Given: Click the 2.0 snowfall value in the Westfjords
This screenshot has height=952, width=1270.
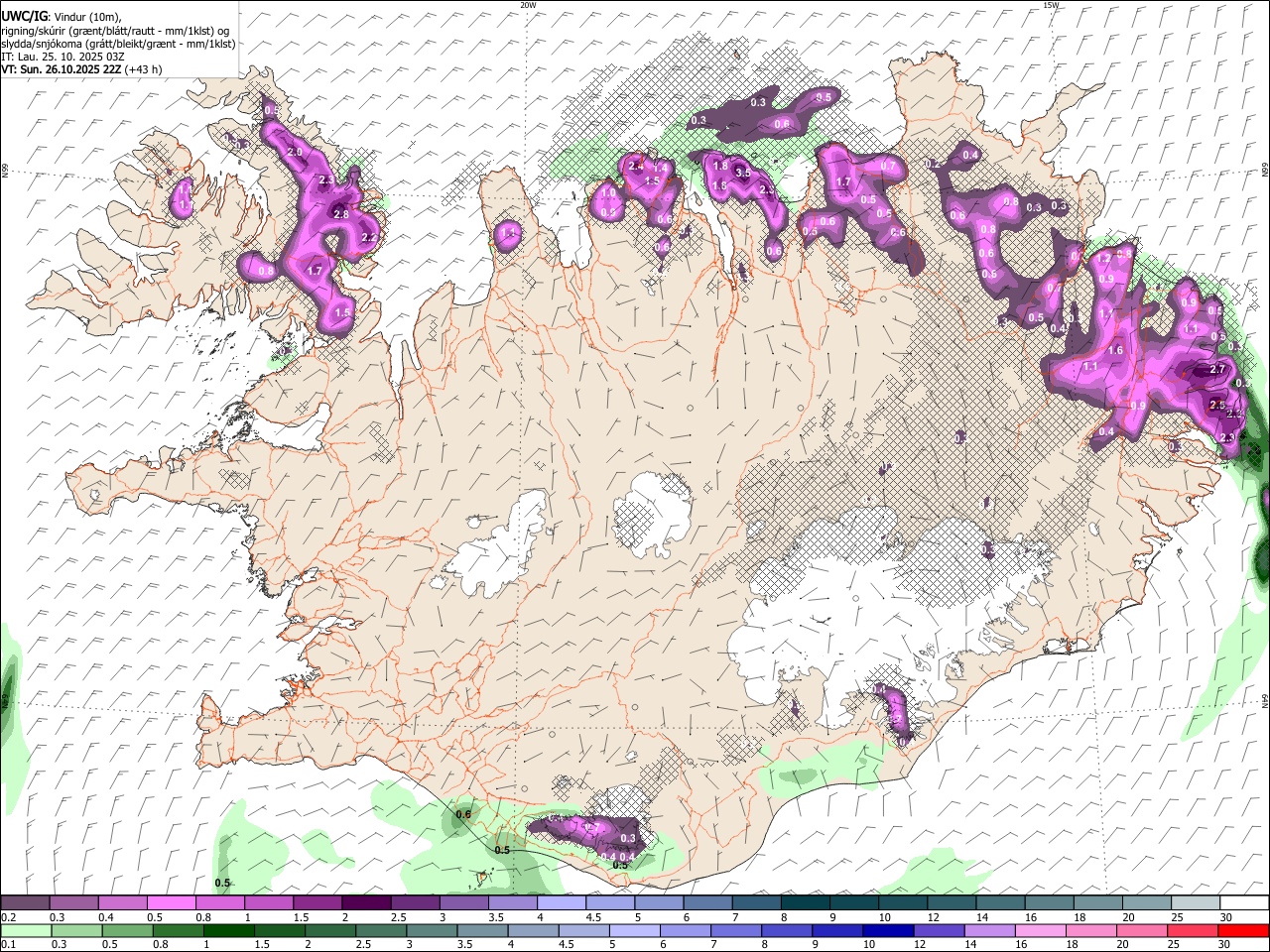Looking at the screenshot, I should pos(294,152).
